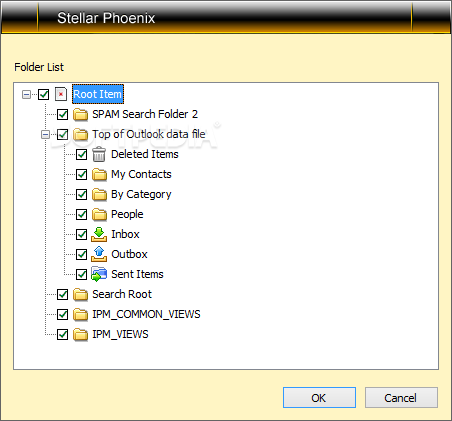The image size is (452, 421).
Task: Disable the IPM_COMMON_VIEWS checkbox
Action: 62,314
